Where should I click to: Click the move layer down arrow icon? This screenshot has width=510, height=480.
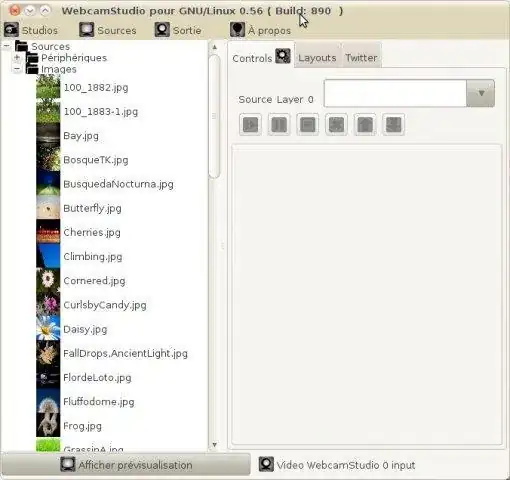pos(394,125)
